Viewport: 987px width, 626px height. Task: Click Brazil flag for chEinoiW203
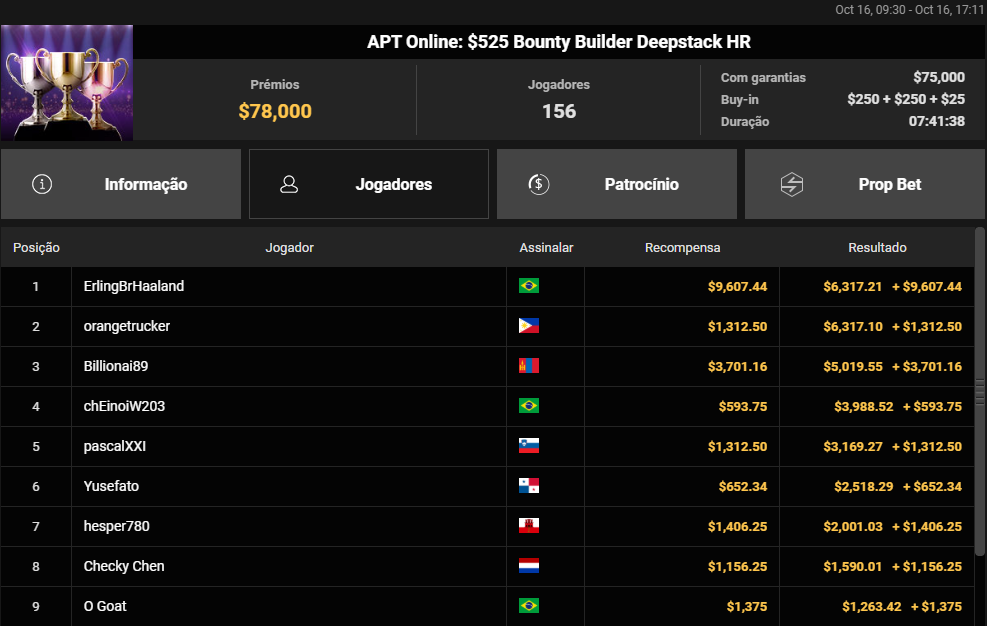coord(529,406)
